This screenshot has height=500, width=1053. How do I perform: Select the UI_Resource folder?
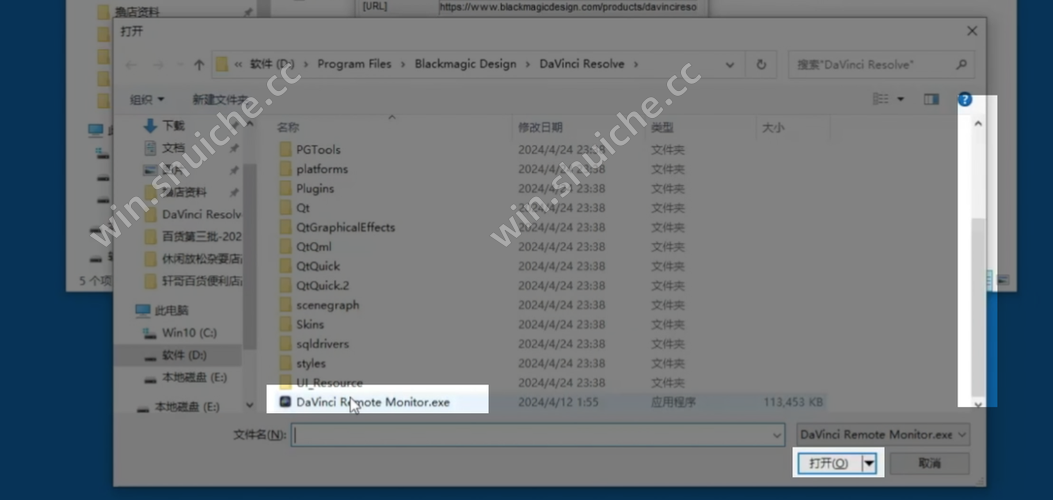click(x=329, y=383)
